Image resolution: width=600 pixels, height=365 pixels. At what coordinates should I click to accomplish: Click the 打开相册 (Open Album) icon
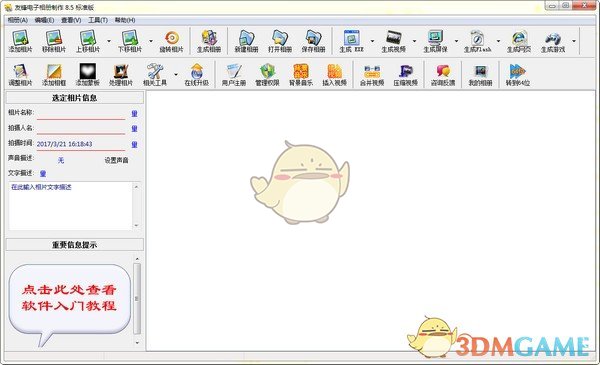(x=280, y=41)
